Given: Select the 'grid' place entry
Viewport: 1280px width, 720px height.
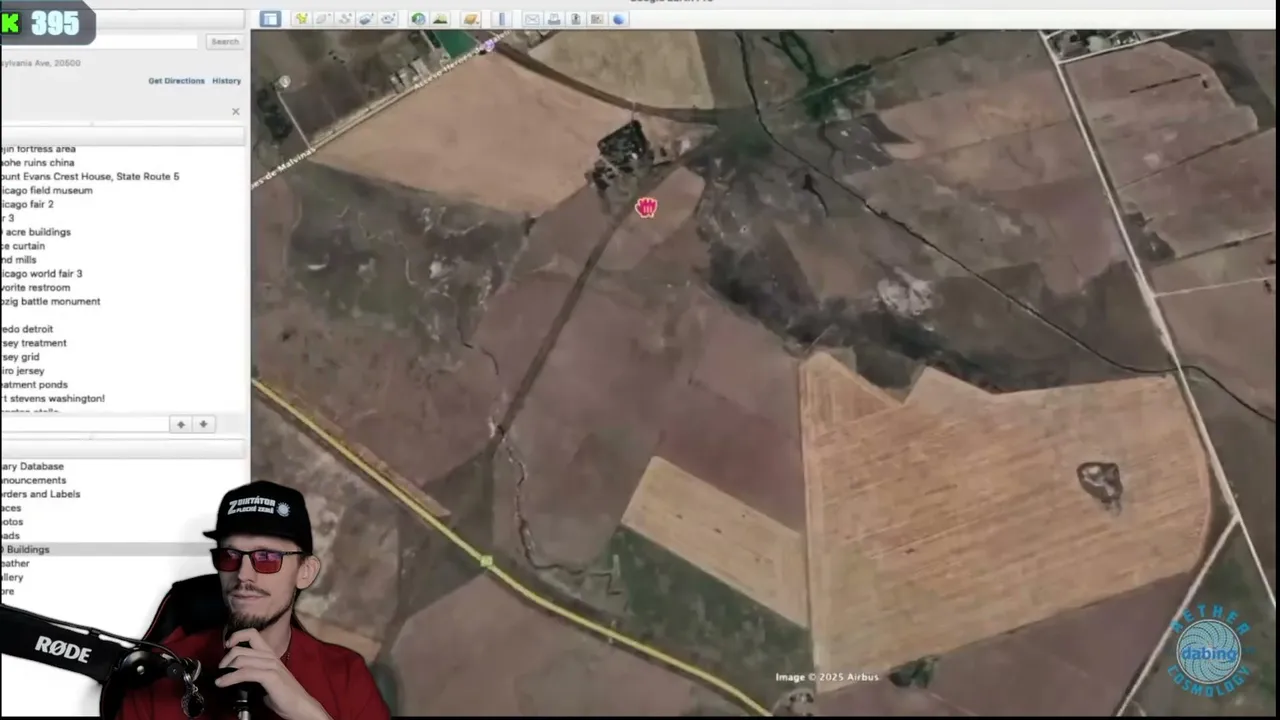Looking at the screenshot, I should point(20,357).
